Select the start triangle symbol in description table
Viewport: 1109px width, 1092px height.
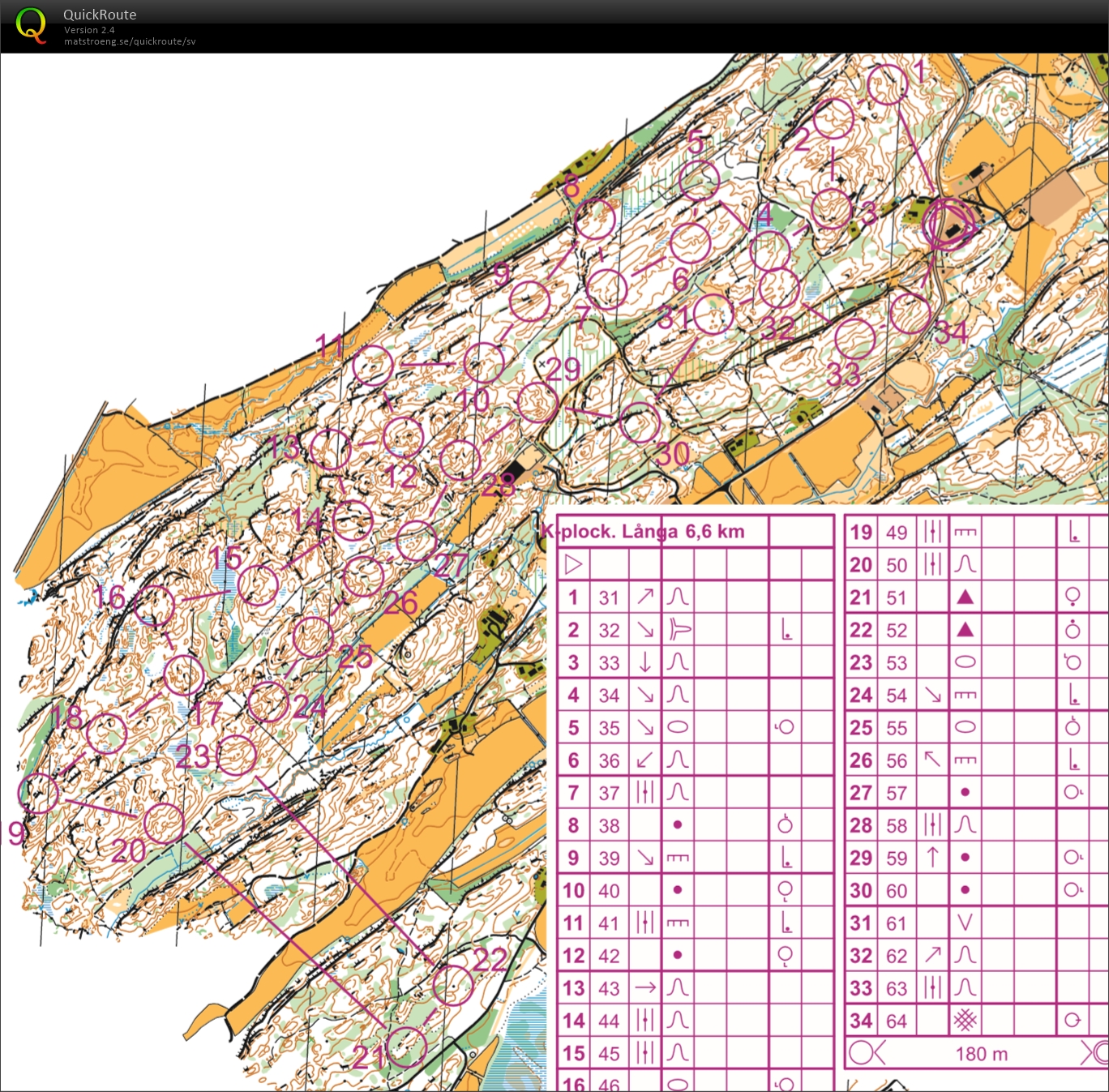tap(573, 564)
